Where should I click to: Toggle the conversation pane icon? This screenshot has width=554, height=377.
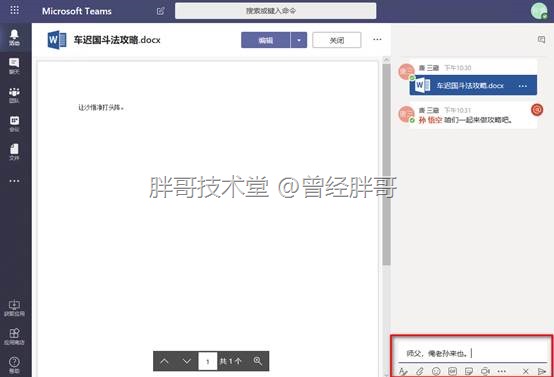(x=541, y=39)
